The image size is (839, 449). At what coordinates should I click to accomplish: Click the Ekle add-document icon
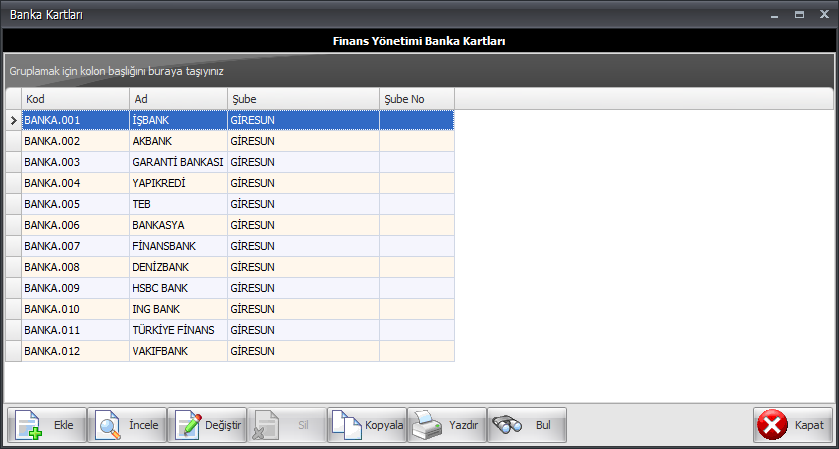(28, 425)
